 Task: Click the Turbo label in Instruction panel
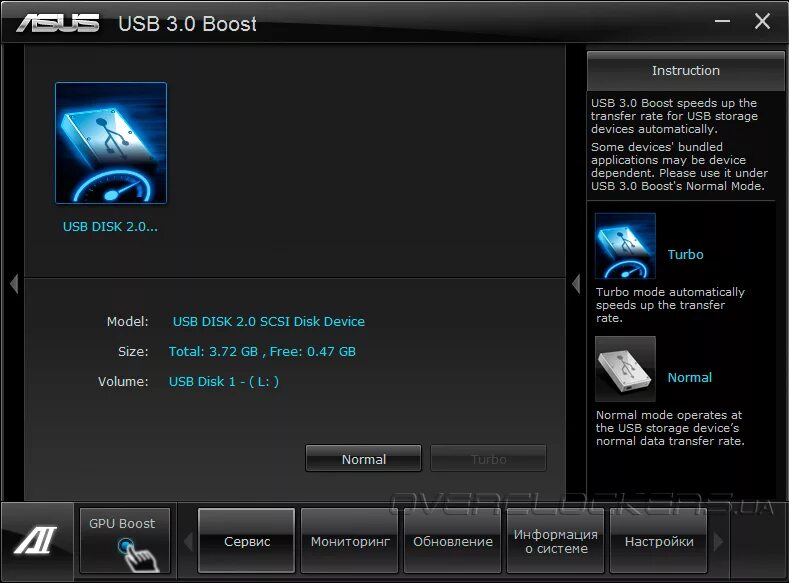pos(685,255)
